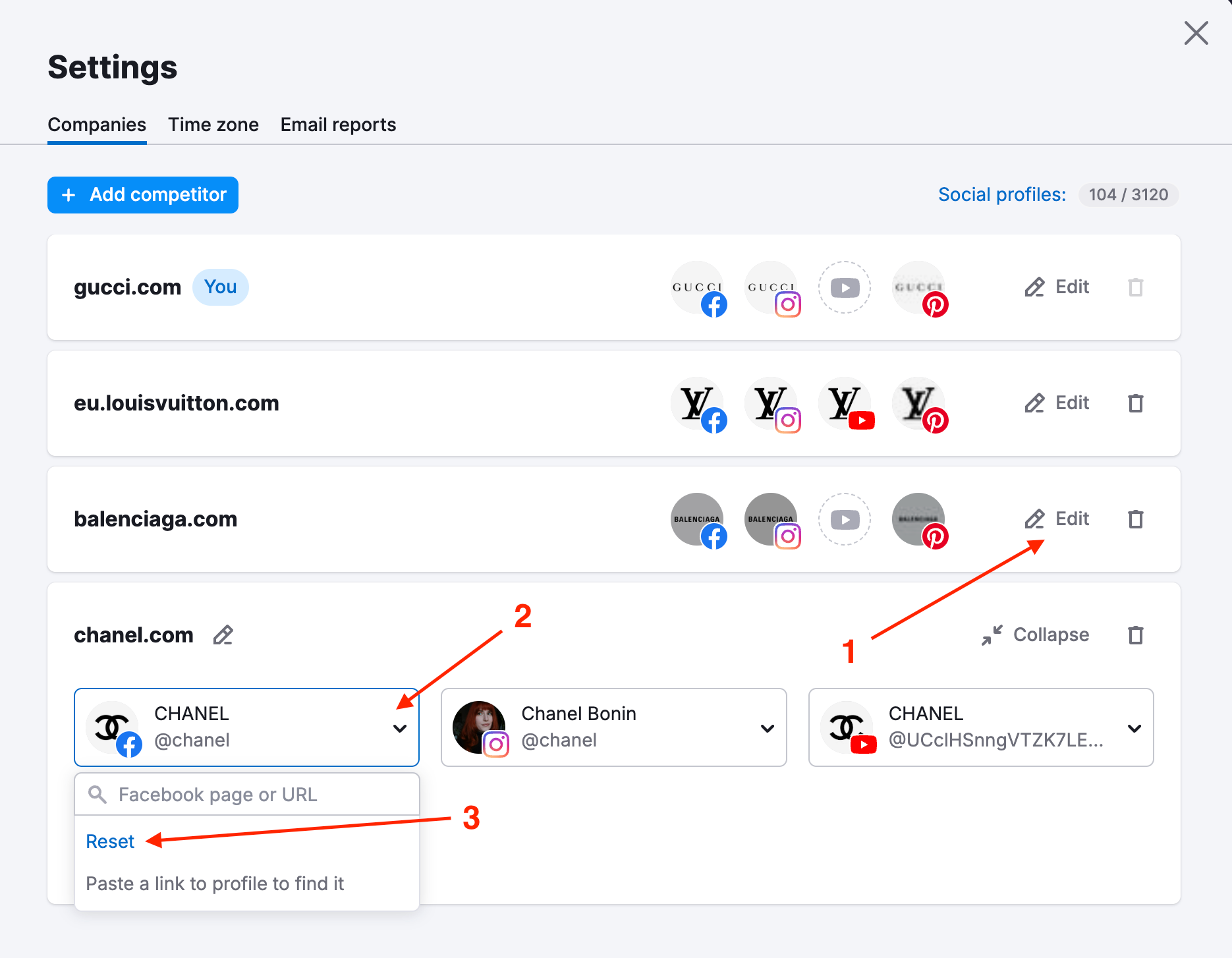
Task: Click Louis Vuitton's Pinterest profile icon
Action: (x=920, y=404)
